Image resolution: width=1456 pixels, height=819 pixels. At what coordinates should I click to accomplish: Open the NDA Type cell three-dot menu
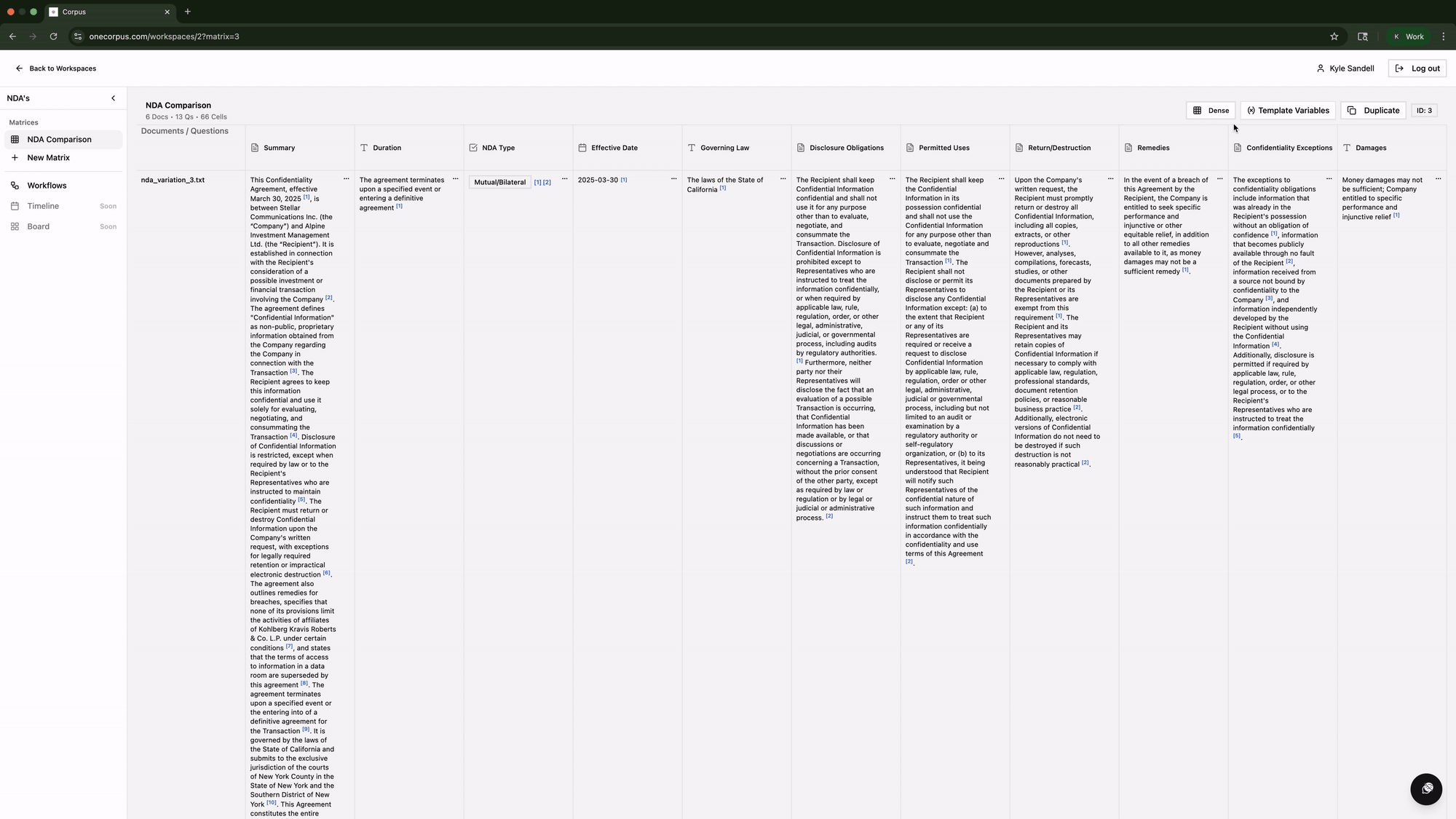(565, 179)
